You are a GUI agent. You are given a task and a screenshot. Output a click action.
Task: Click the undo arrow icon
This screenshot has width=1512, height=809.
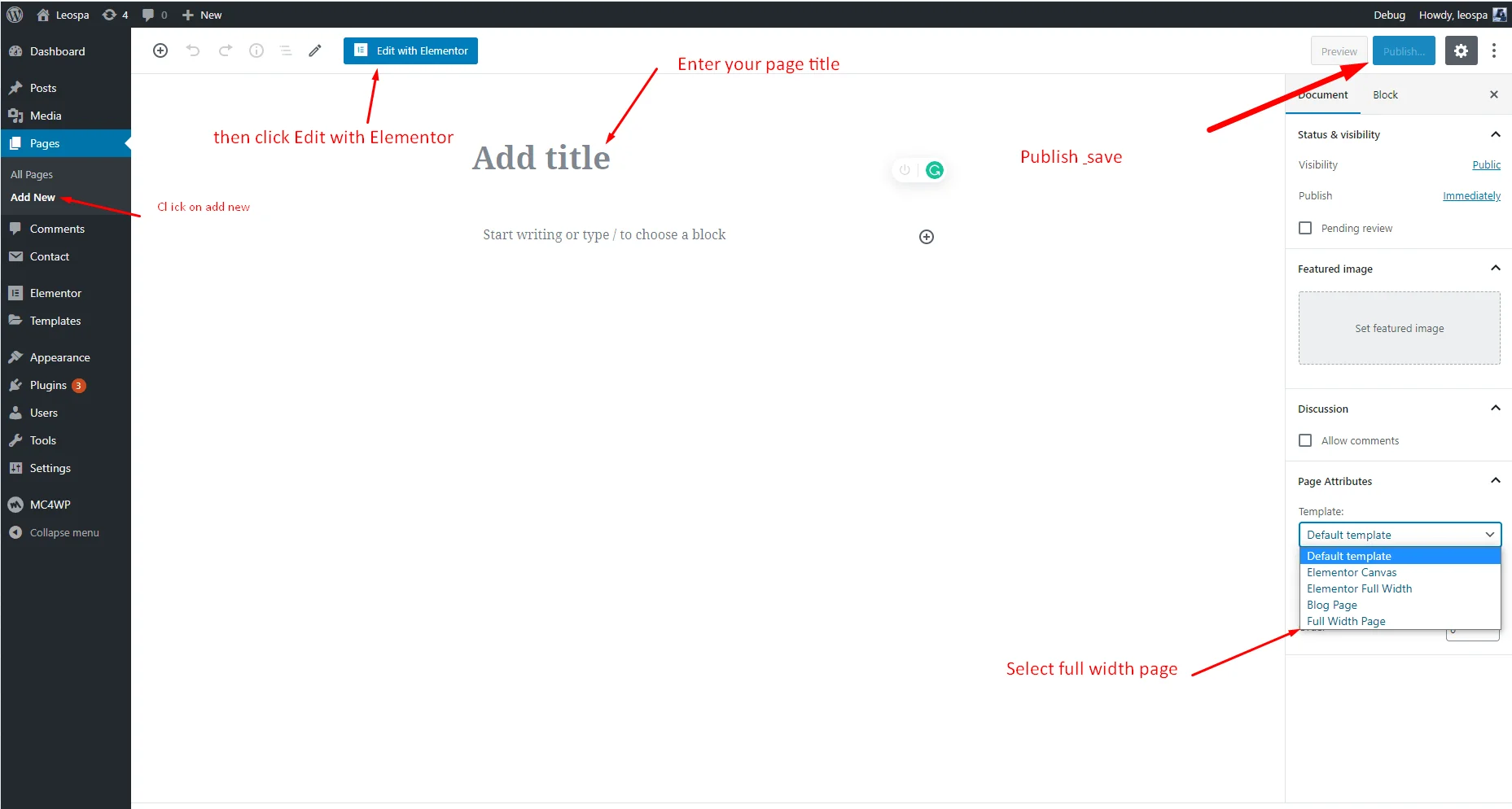point(193,50)
